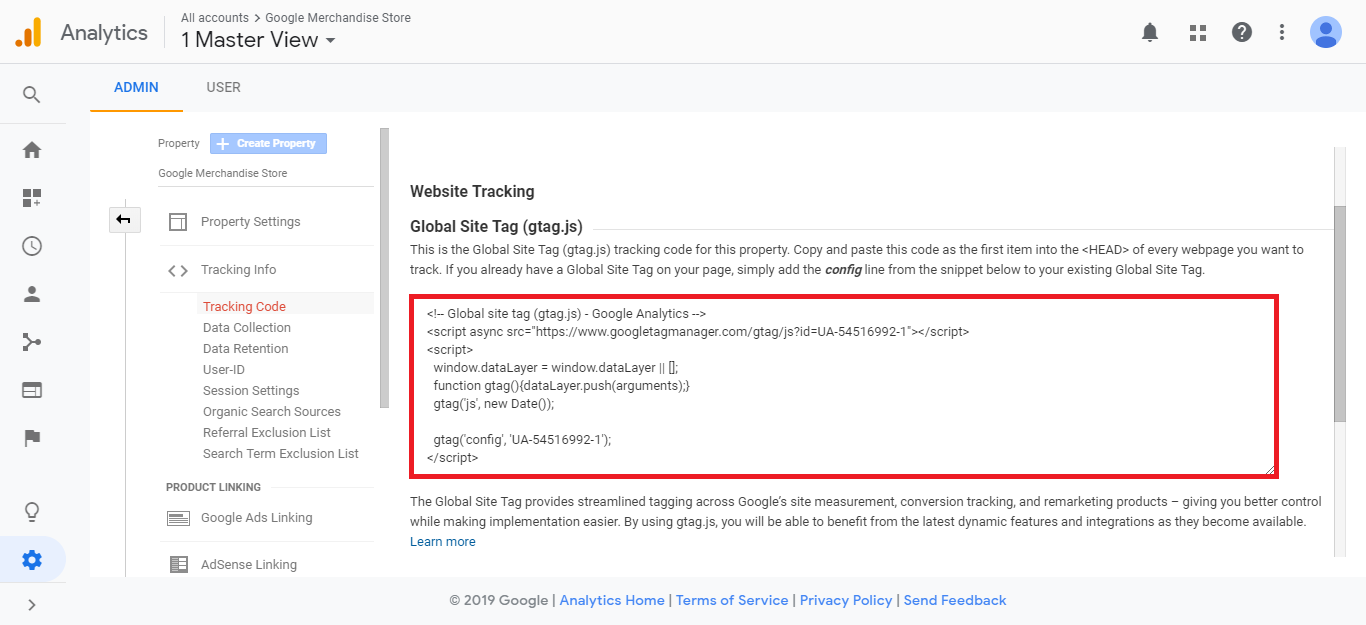This screenshot has height=625, width=1366.
Task: Open the three-dot more options menu
Action: [x=1282, y=32]
